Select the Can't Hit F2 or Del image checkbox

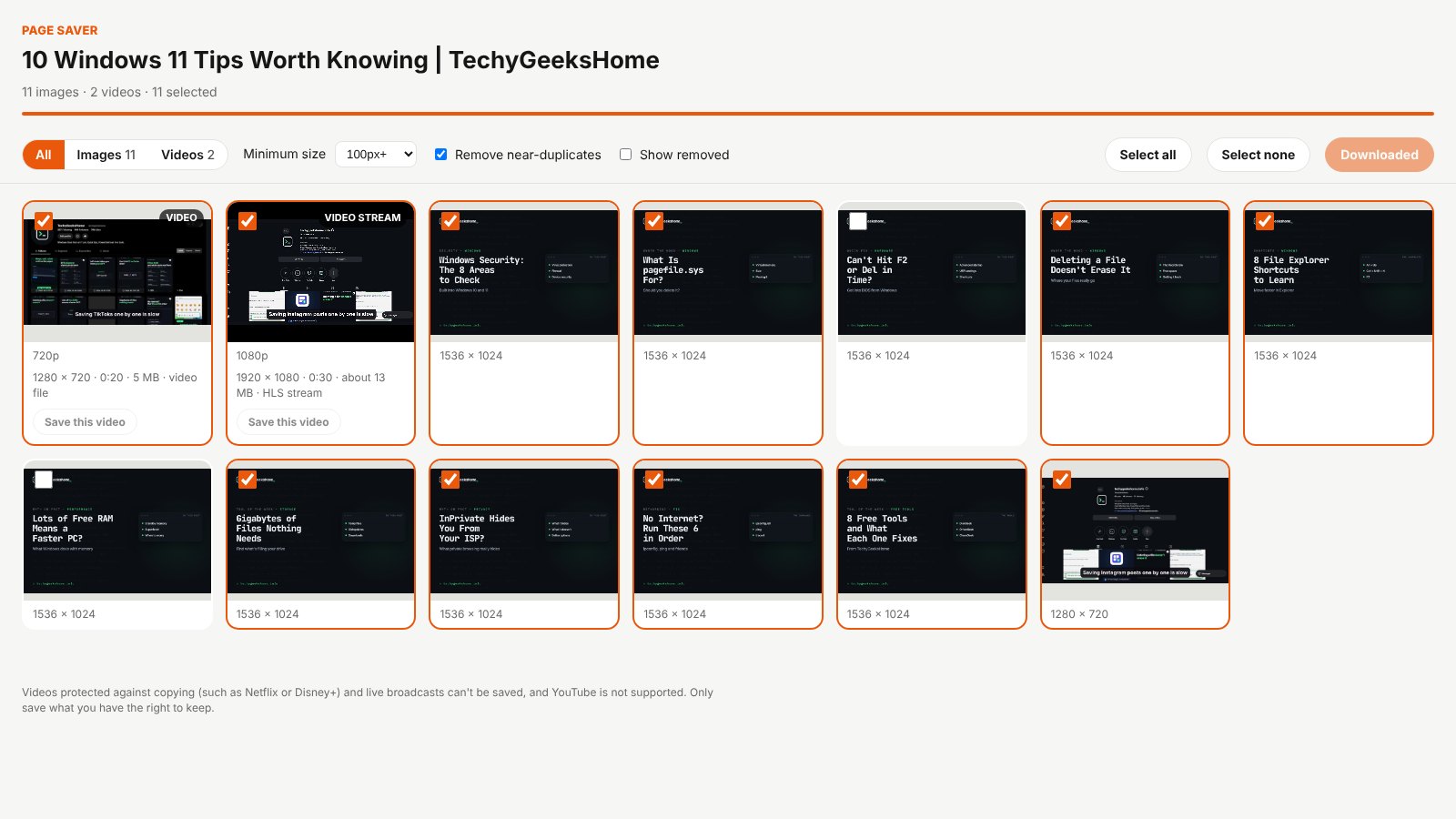(858, 221)
